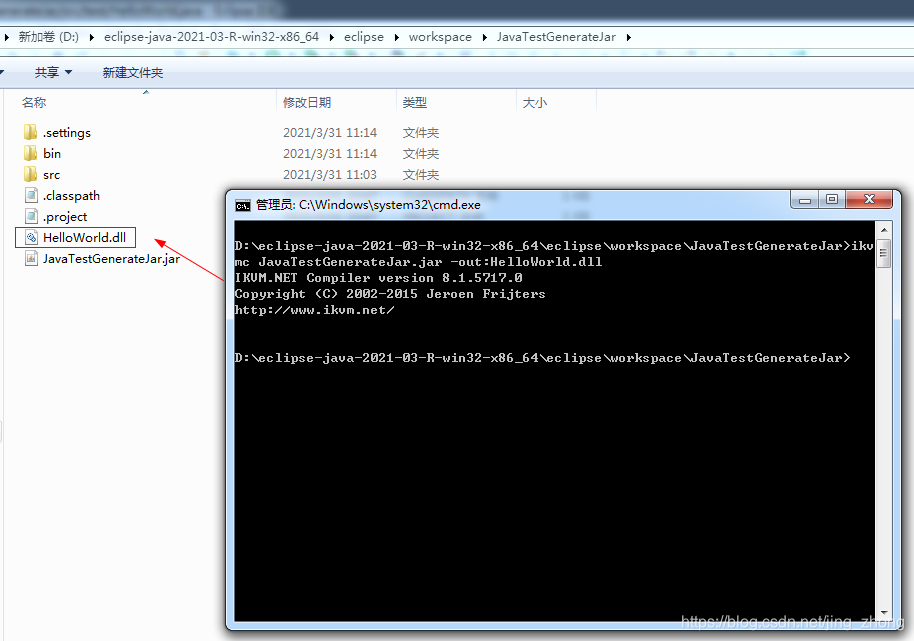Select the .project file
The width and height of the screenshot is (914, 641).
click(x=62, y=216)
